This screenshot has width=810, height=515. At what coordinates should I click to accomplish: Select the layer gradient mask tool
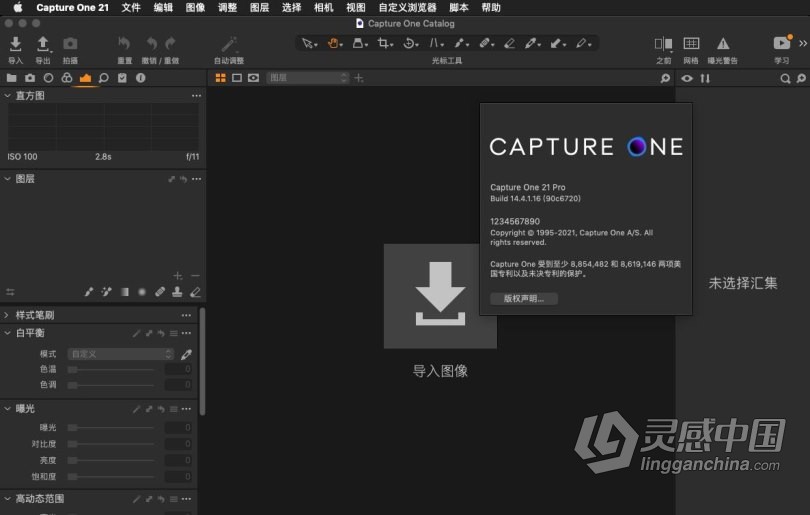click(x=124, y=292)
